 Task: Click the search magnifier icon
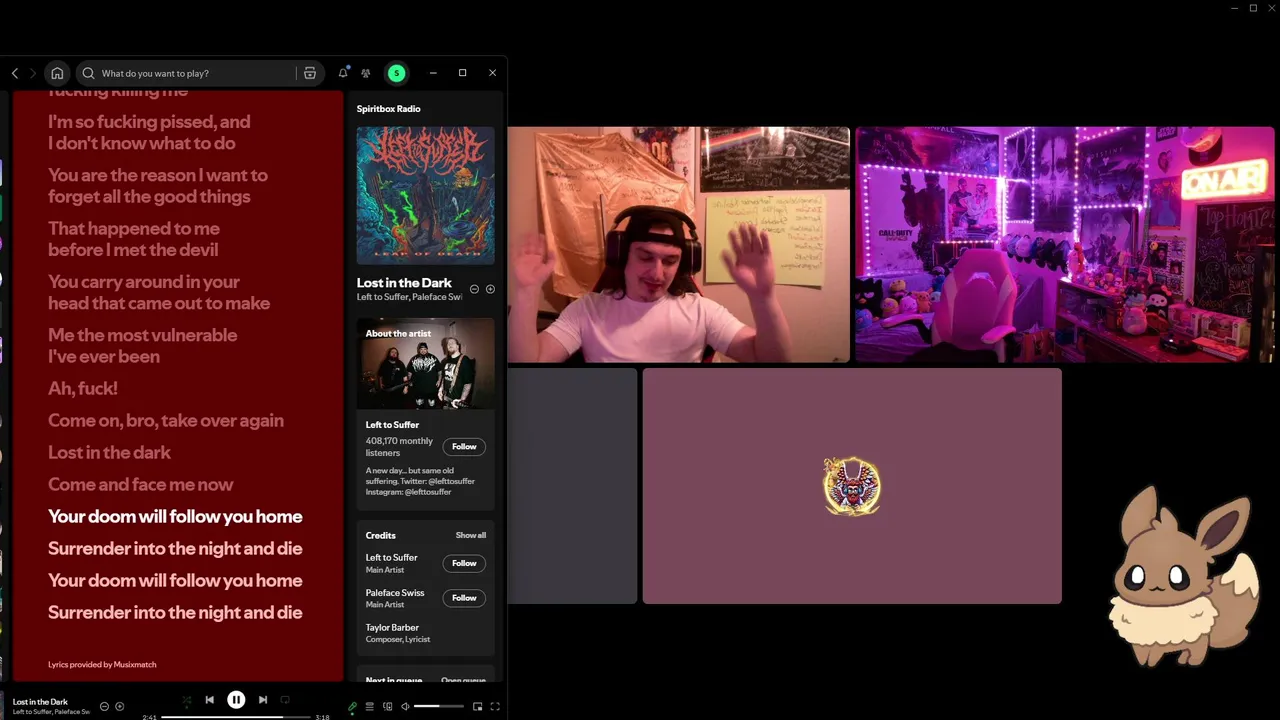coord(88,73)
